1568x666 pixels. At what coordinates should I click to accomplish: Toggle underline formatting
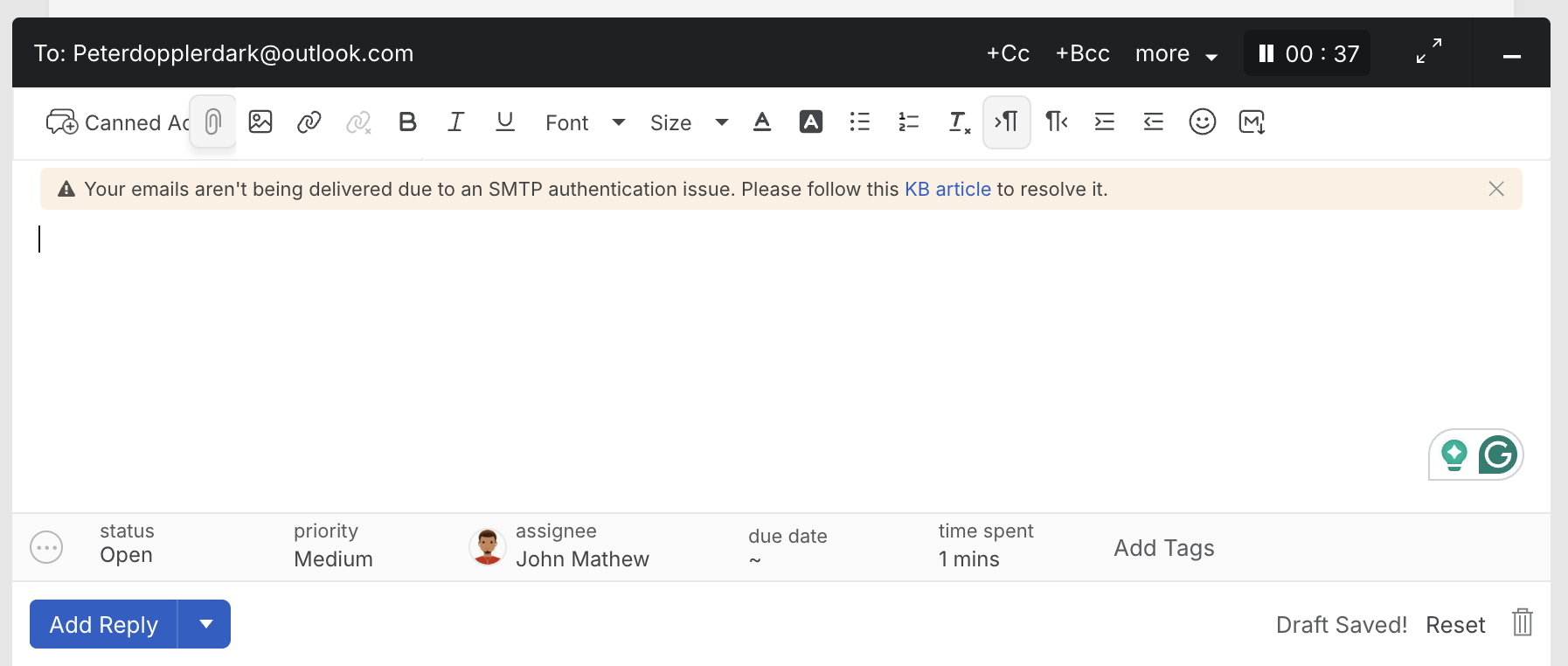tap(505, 121)
